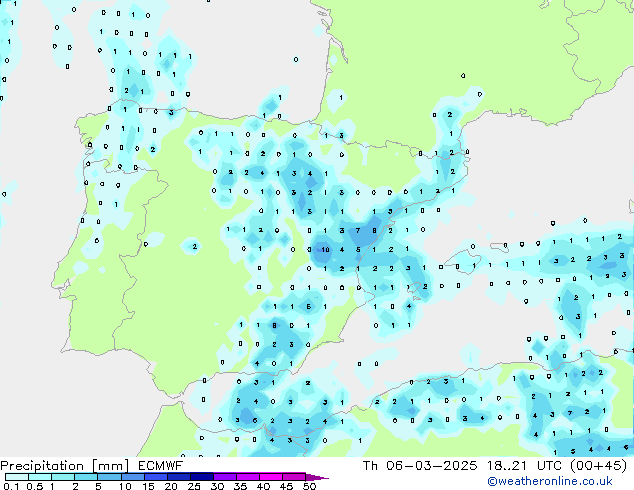Click the 'ECMWF' model label
Image resolution: width=634 pixels, height=490 pixels.
161,466
